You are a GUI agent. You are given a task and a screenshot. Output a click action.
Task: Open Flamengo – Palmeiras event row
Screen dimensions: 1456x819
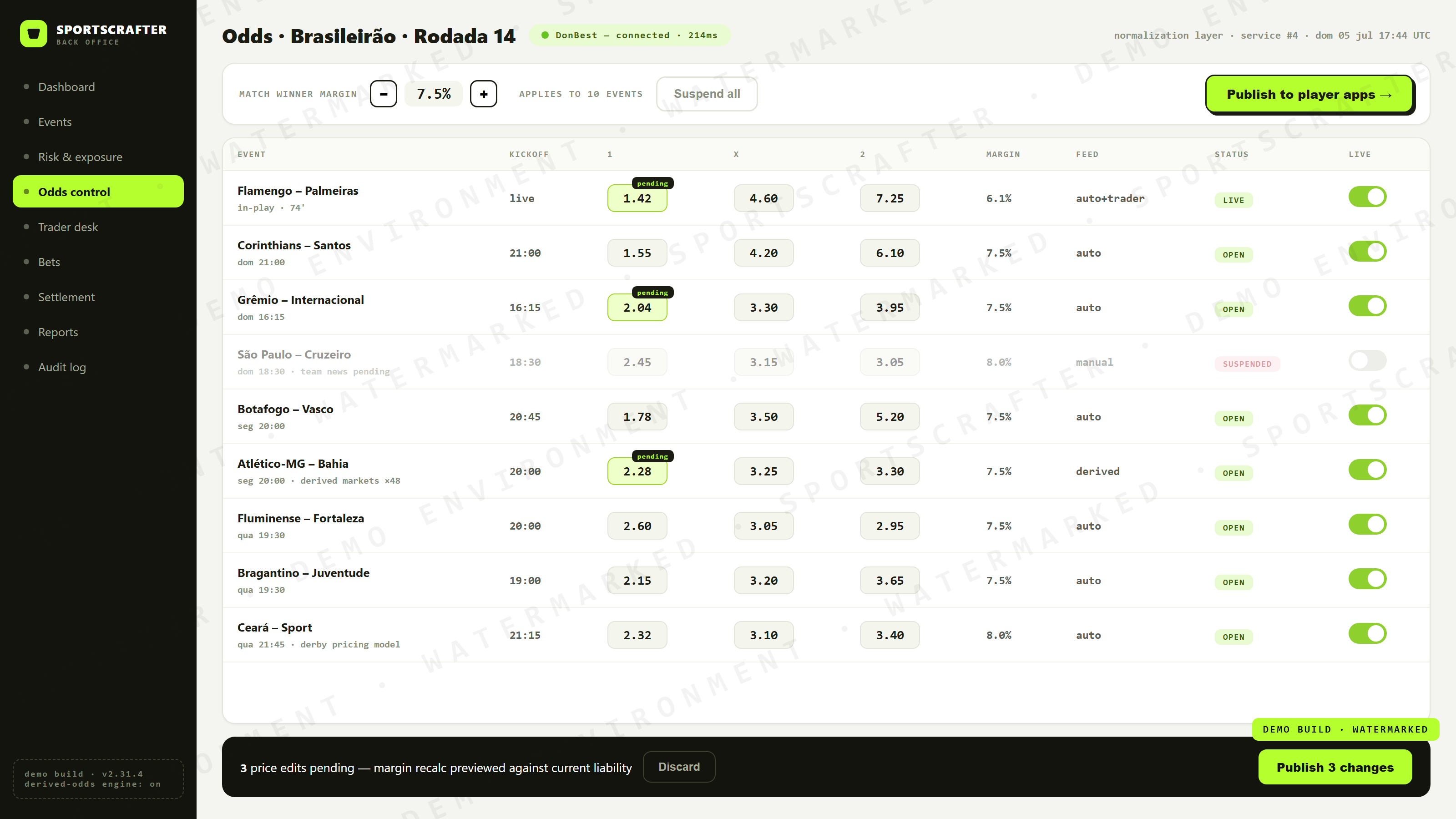(826, 198)
